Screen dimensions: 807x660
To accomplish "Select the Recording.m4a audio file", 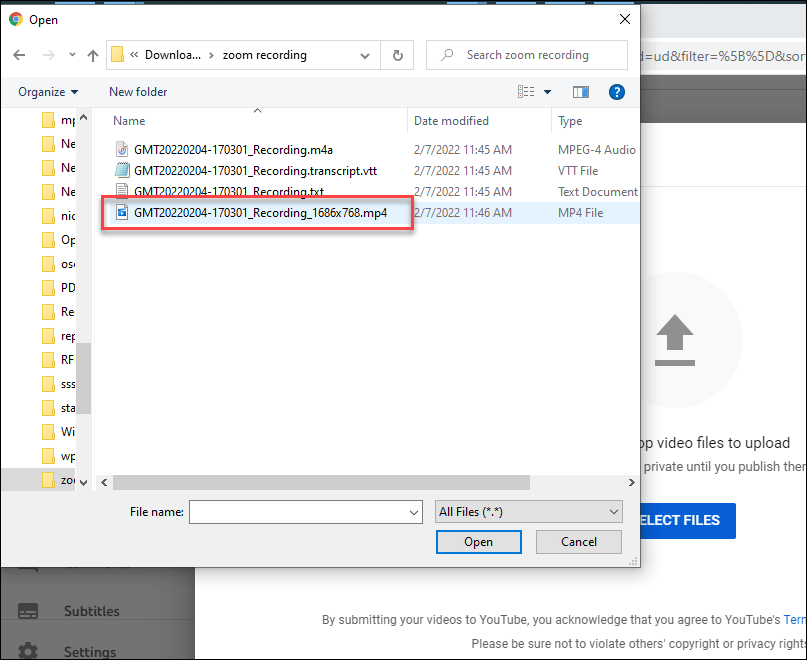I will 233,150.
